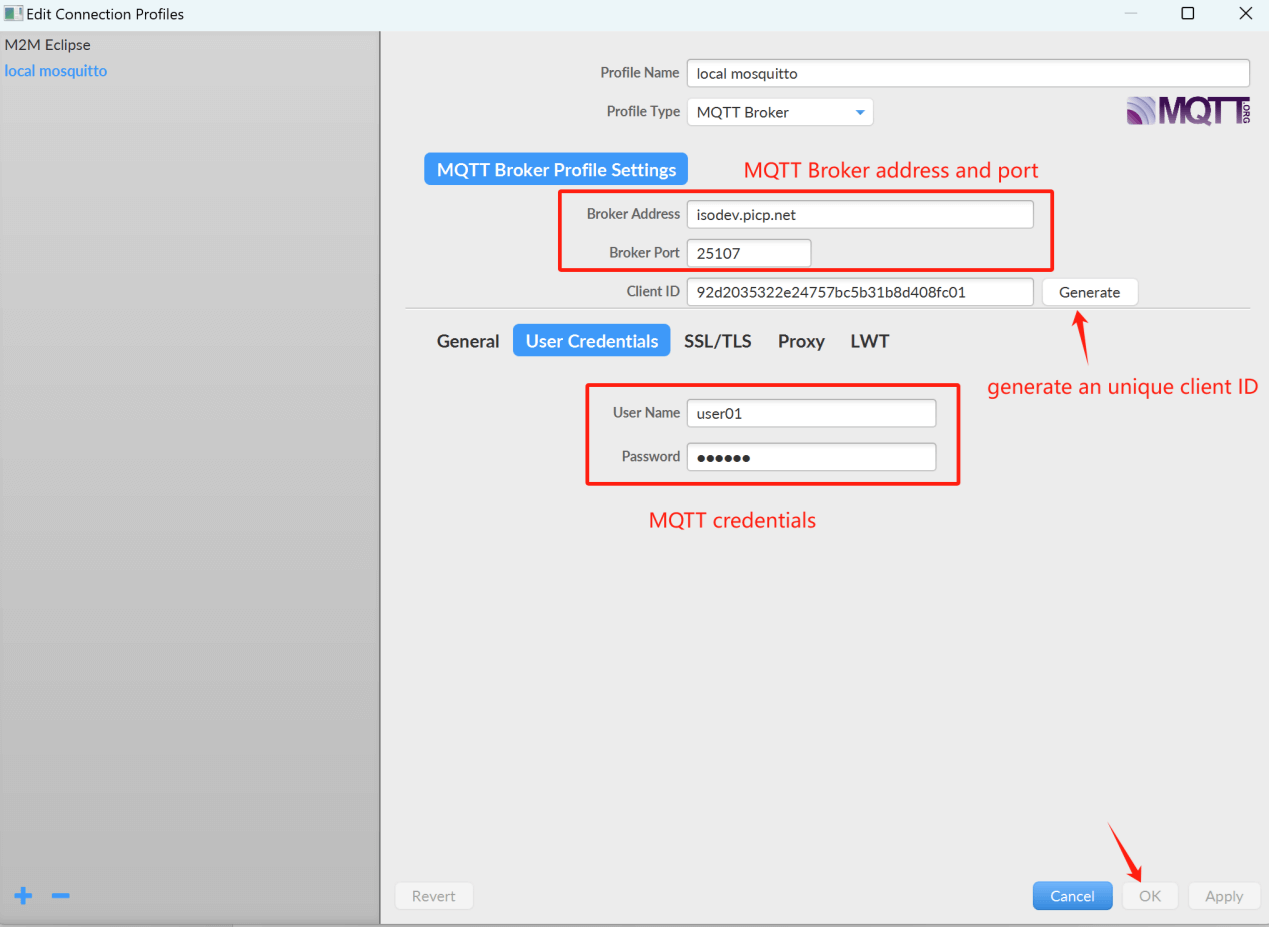
Task: Focus the Broker Address field
Action: tap(860, 214)
